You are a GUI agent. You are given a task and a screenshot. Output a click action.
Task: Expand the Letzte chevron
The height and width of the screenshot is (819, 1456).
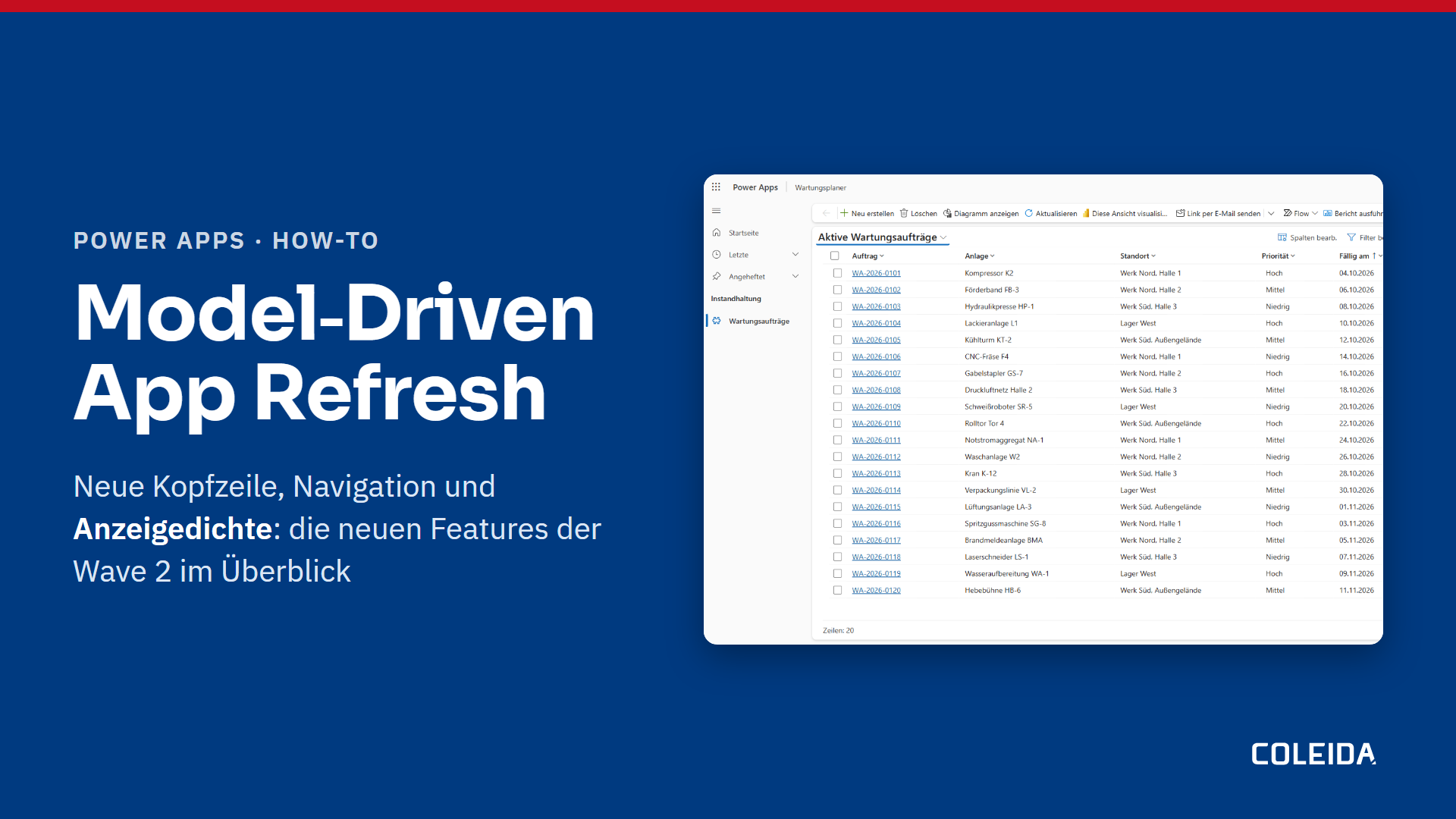point(795,255)
